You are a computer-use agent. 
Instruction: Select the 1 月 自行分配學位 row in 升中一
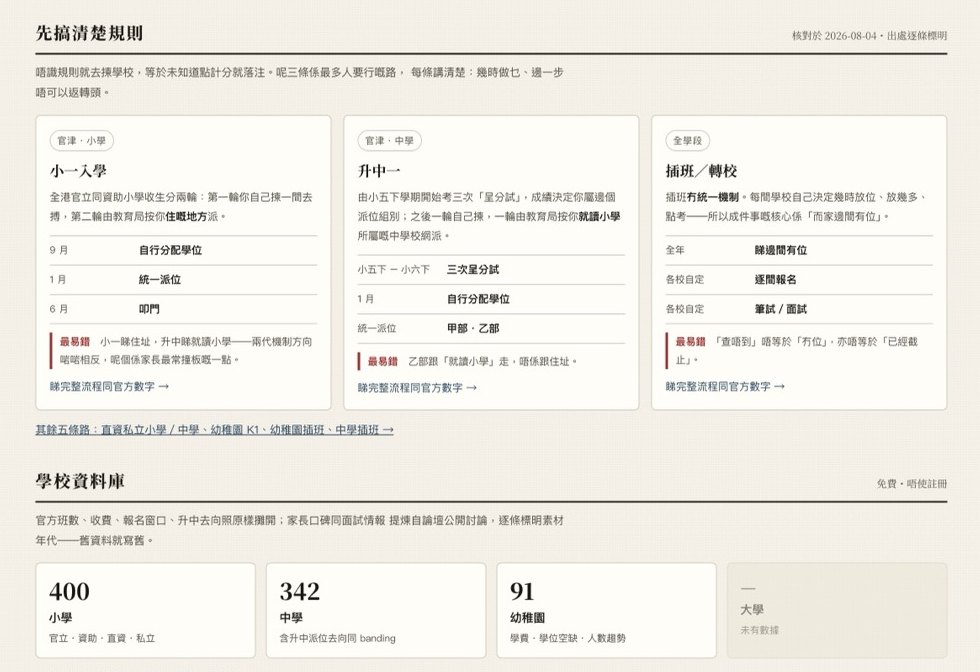coord(491,299)
